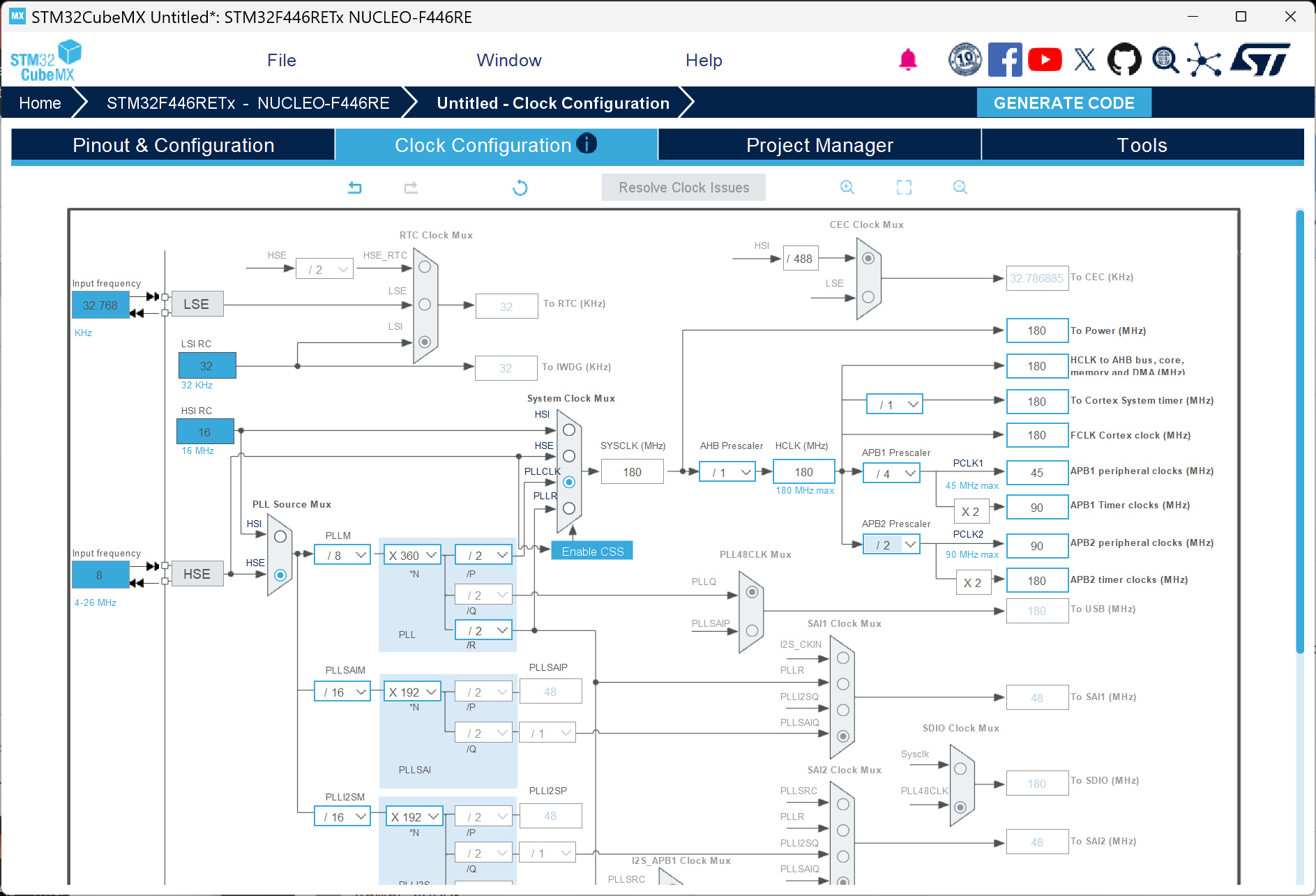The height and width of the screenshot is (896, 1316).
Task: Select HSE radio in System Clock Mux
Action: click(569, 456)
